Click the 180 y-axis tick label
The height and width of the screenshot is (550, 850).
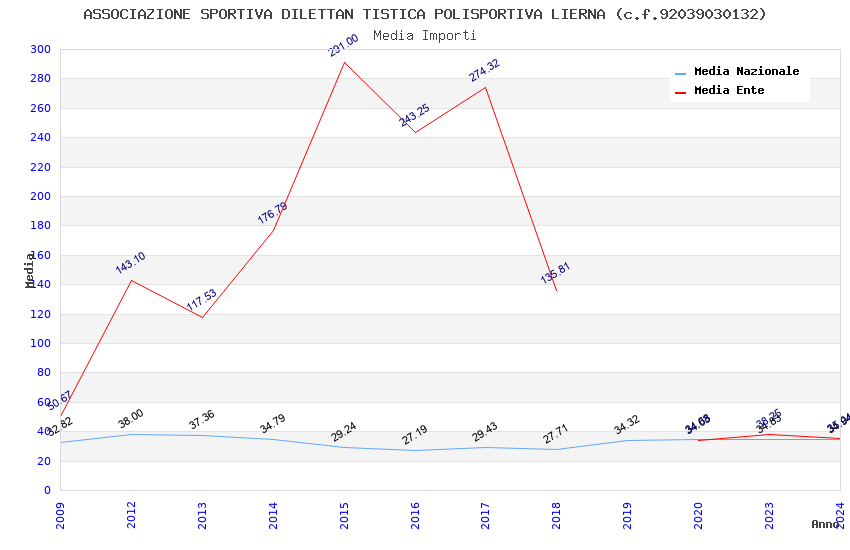click(x=41, y=225)
